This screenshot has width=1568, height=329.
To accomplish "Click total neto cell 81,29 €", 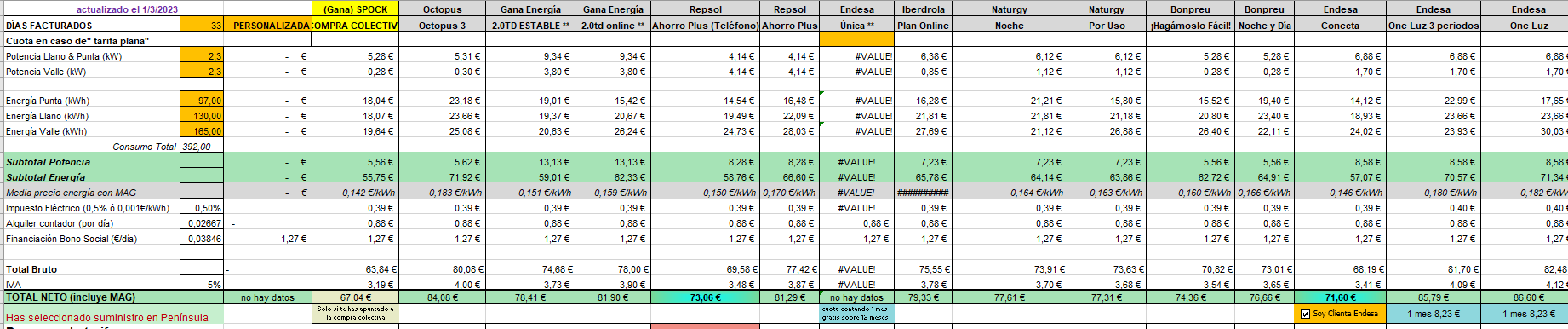I will (790, 297).
